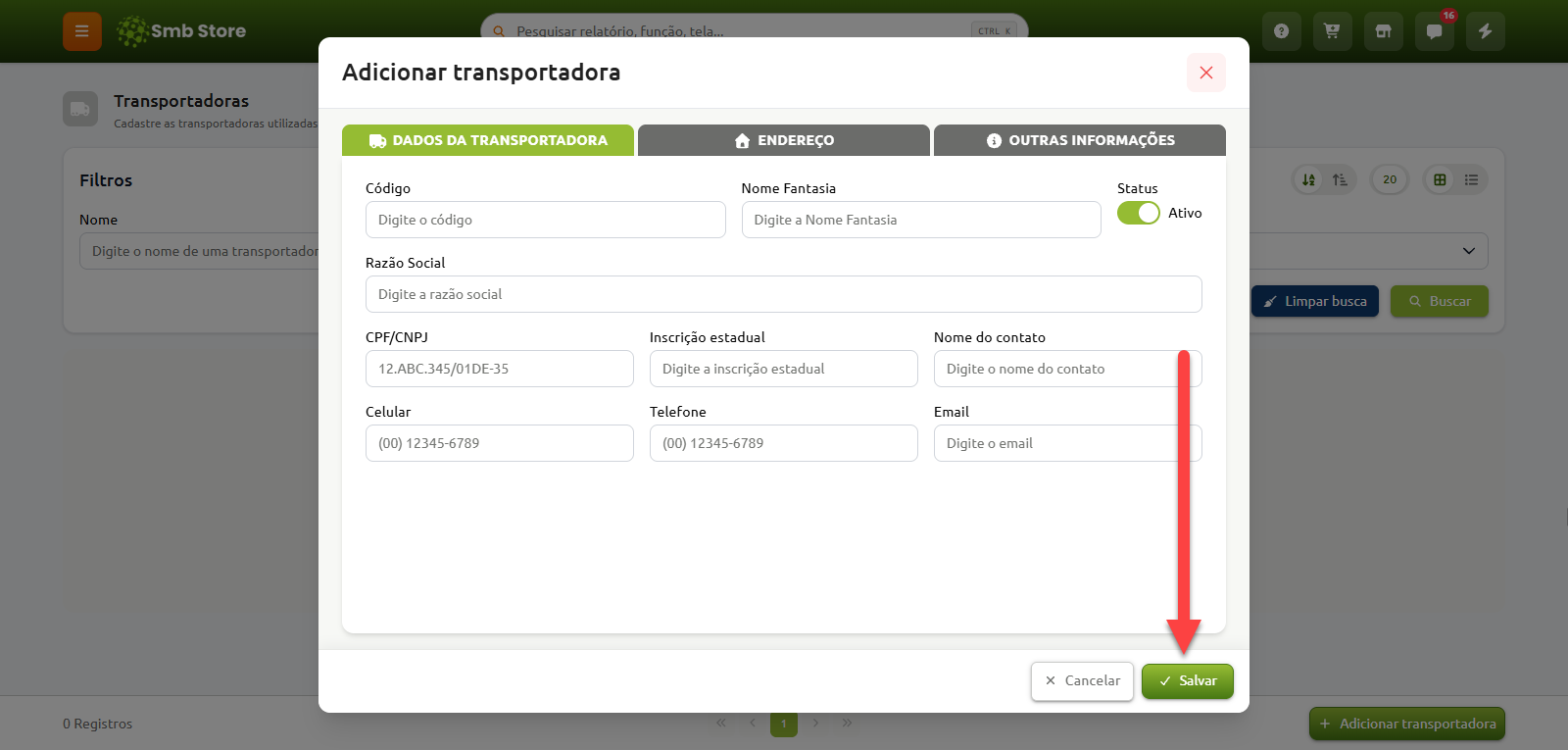
Task: Go to the previous page
Action: (x=753, y=724)
